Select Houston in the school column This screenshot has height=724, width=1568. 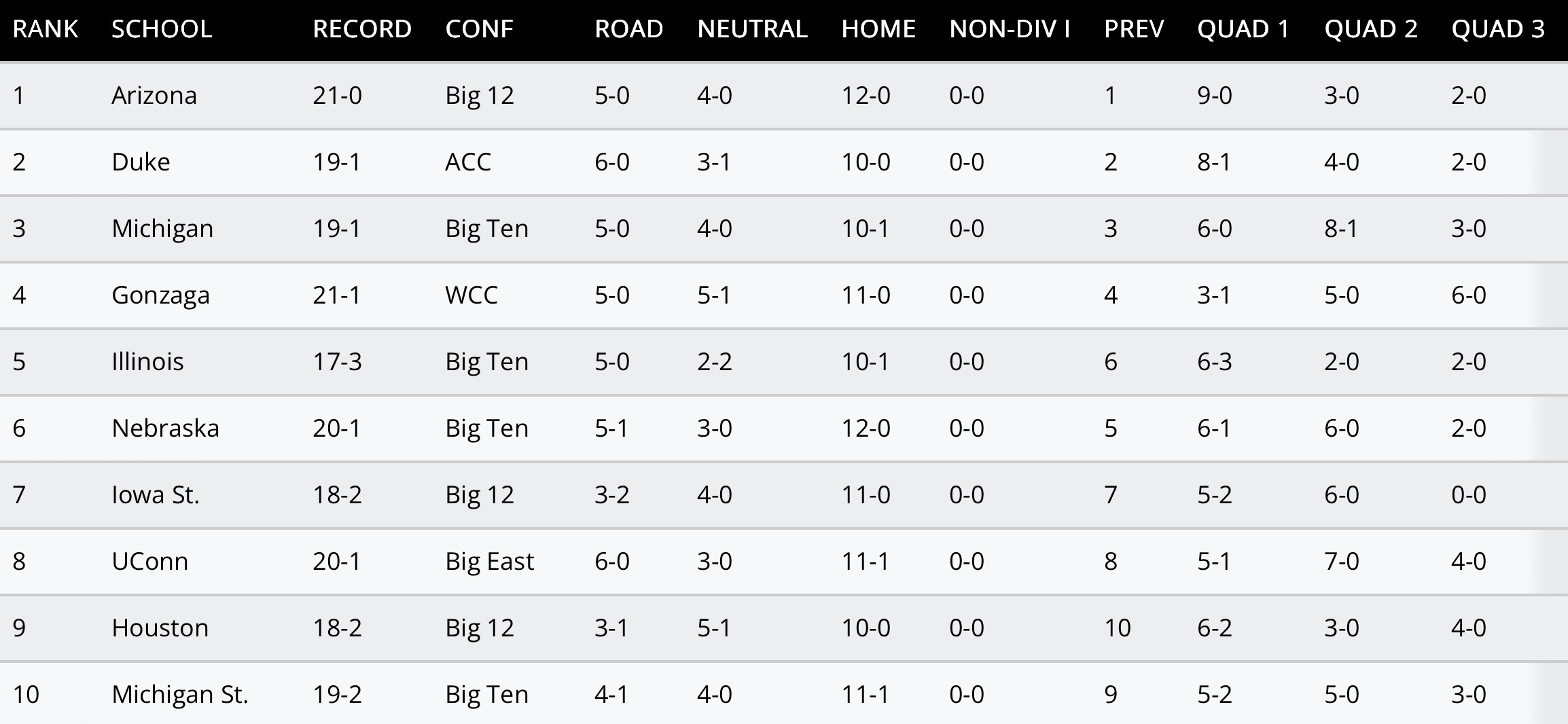(x=160, y=628)
